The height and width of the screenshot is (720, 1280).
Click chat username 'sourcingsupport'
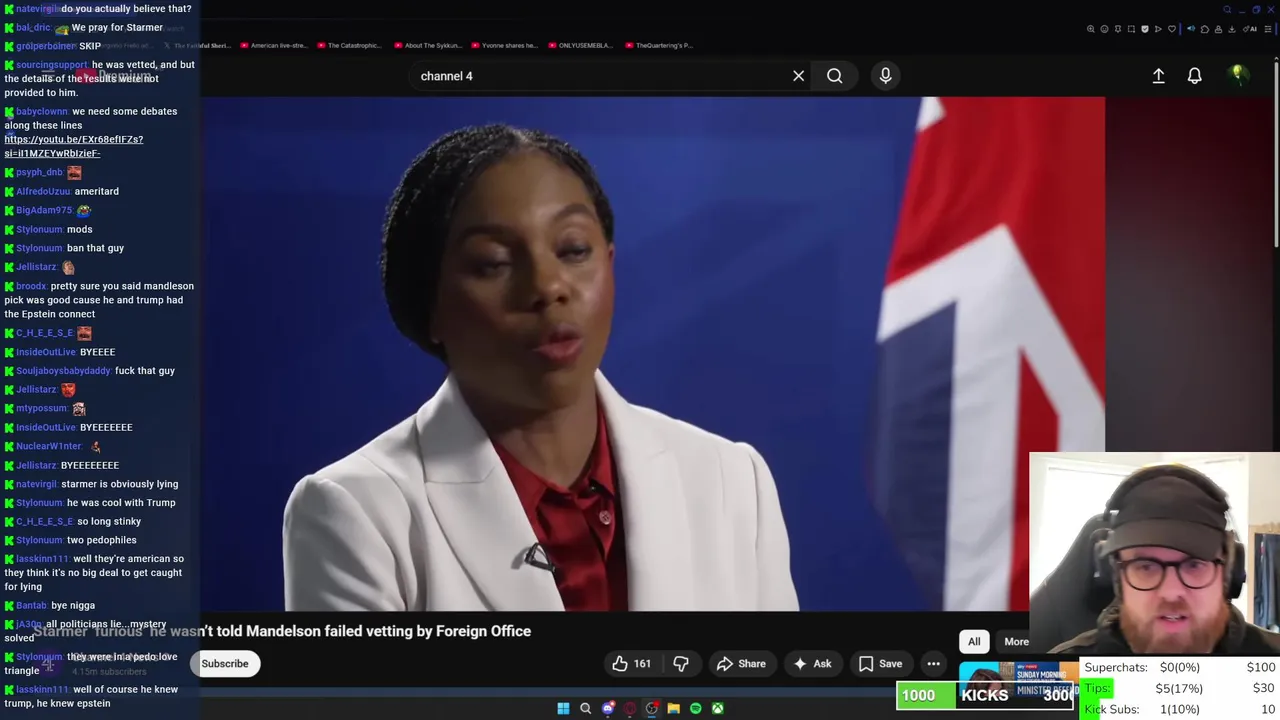(x=51, y=65)
